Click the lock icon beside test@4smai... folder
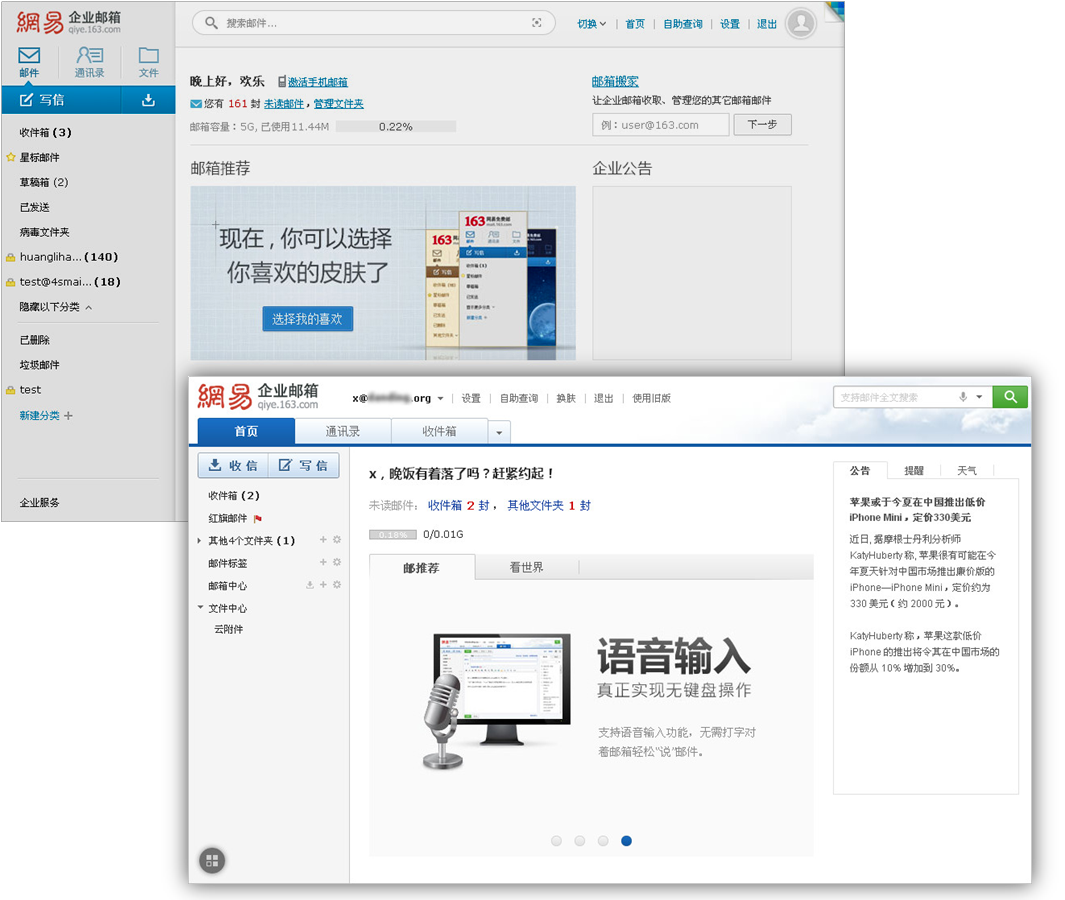The width and height of the screenshot is (1065, 900). pyautogui.click(x=10, y=283)
